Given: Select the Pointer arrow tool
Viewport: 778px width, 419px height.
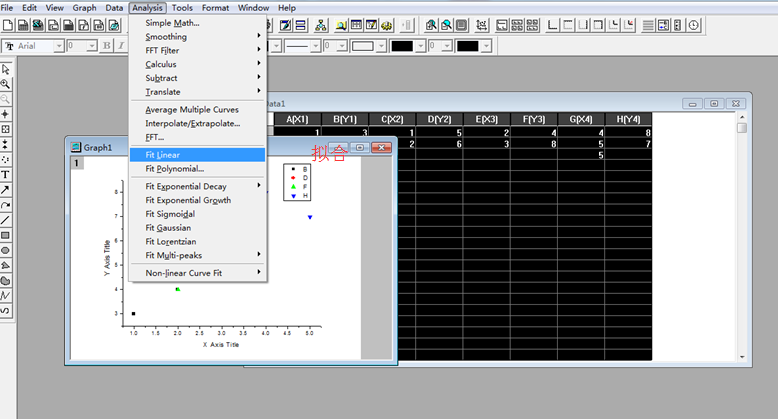Looking at the screenshot, I should [x=5, y=69].
